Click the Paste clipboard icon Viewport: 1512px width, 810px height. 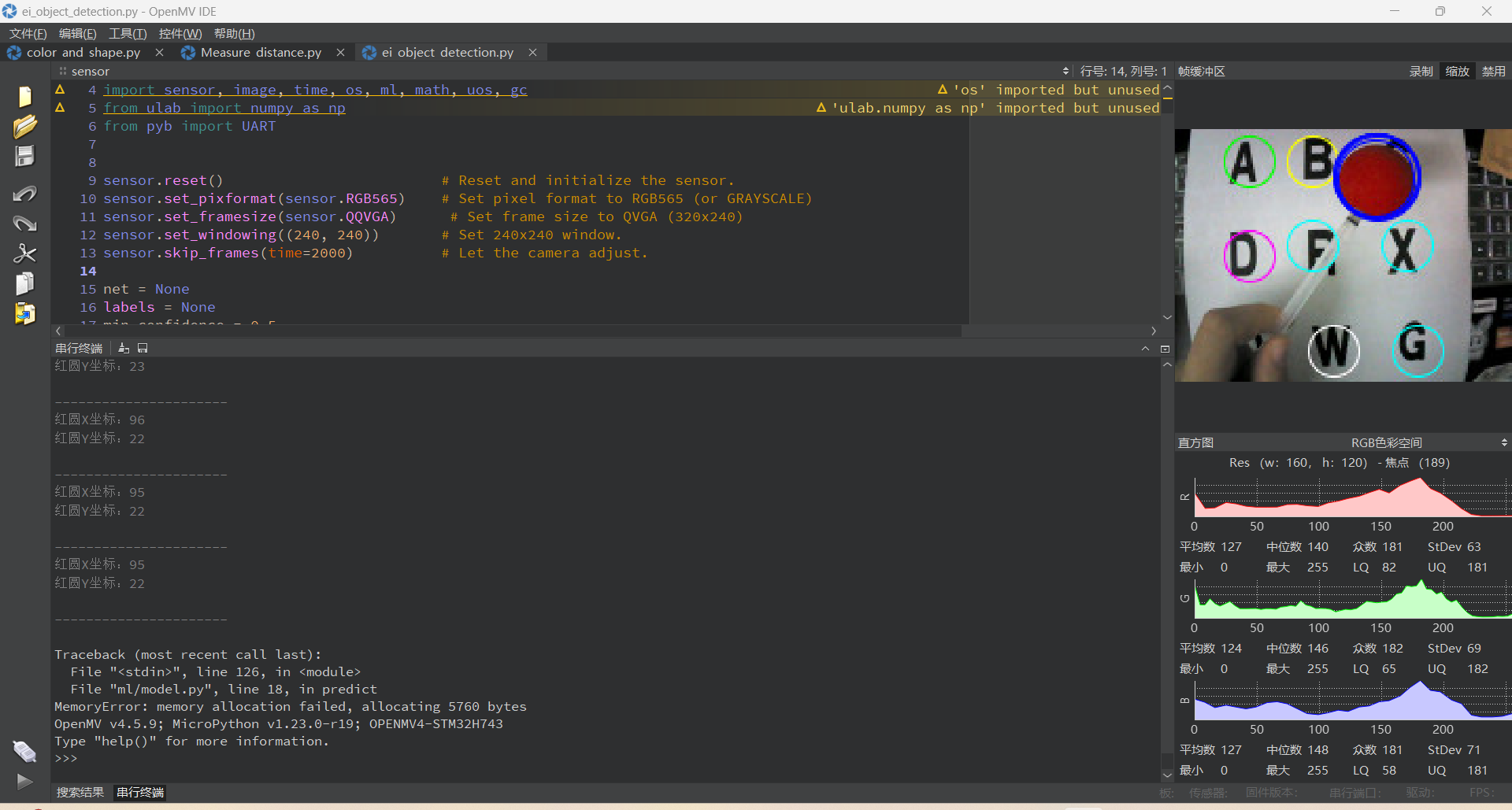(25, 314)
